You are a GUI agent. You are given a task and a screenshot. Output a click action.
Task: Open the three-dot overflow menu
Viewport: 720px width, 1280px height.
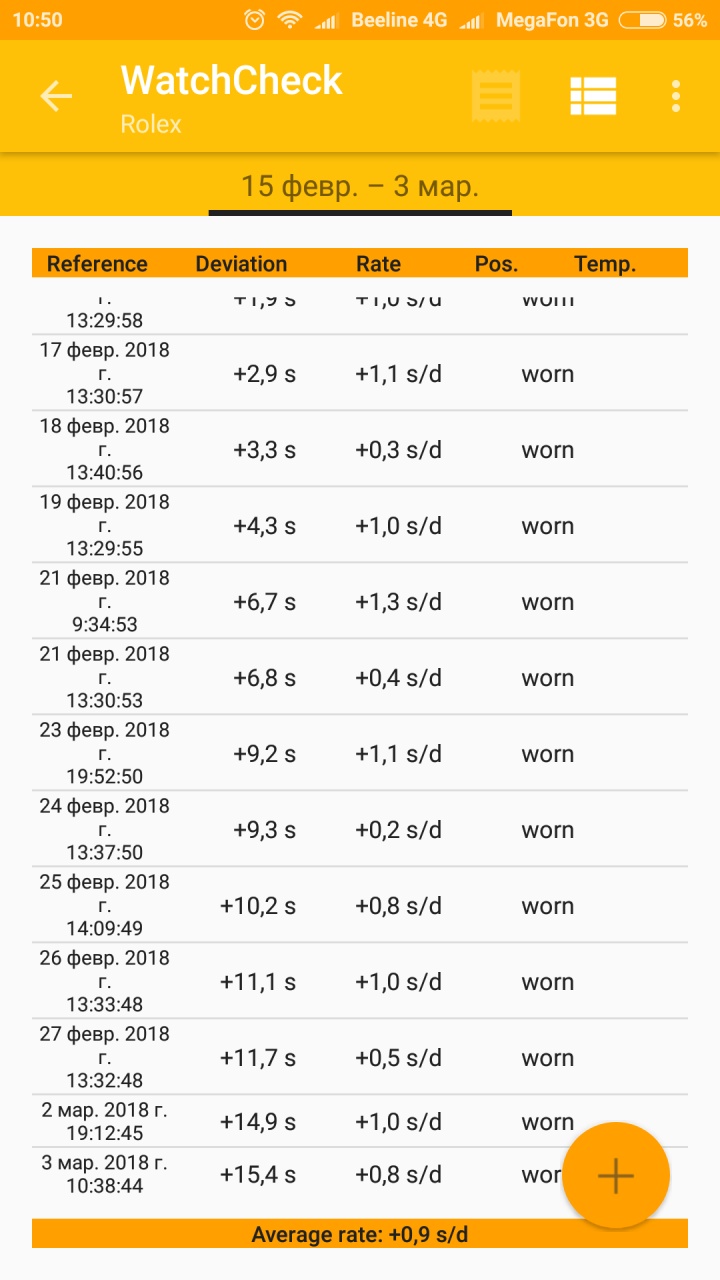point(676,96)
